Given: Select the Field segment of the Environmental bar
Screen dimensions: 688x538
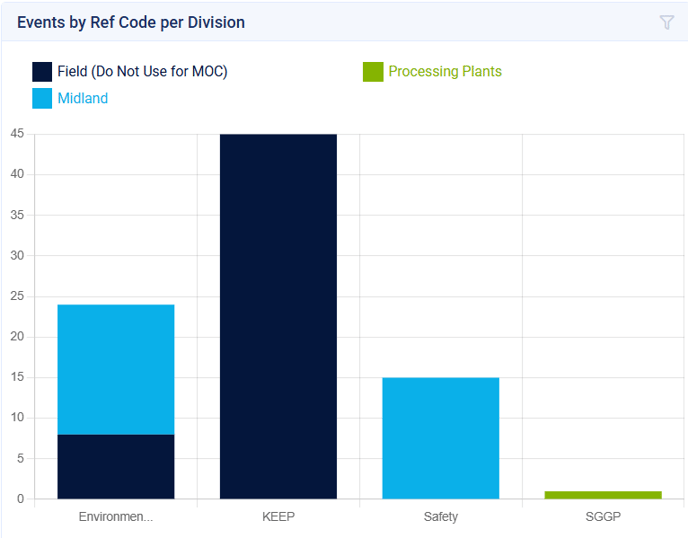Looking at the screenshot, I should click(x=116, y=466).
